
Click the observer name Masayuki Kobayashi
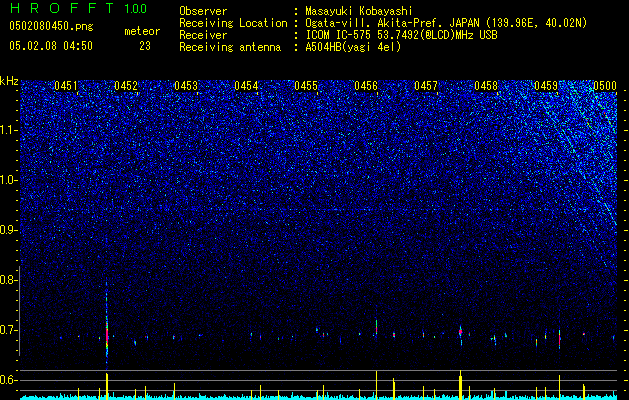click(x=359, y=11)
